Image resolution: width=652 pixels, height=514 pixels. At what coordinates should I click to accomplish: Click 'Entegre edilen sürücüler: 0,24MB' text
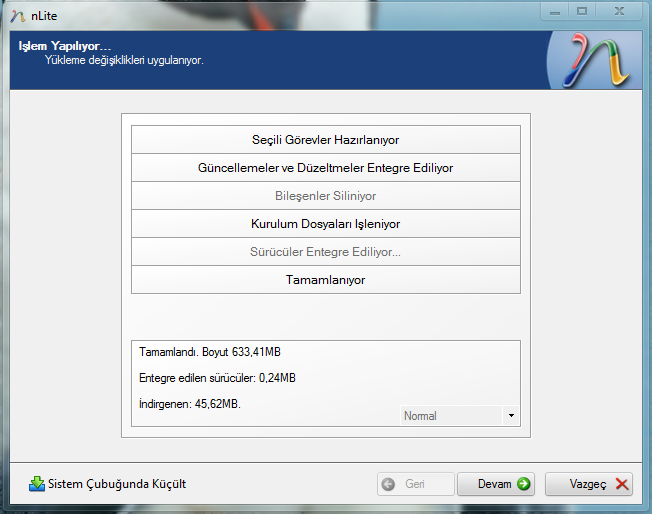pyautogui.click(x=217, y=378)
